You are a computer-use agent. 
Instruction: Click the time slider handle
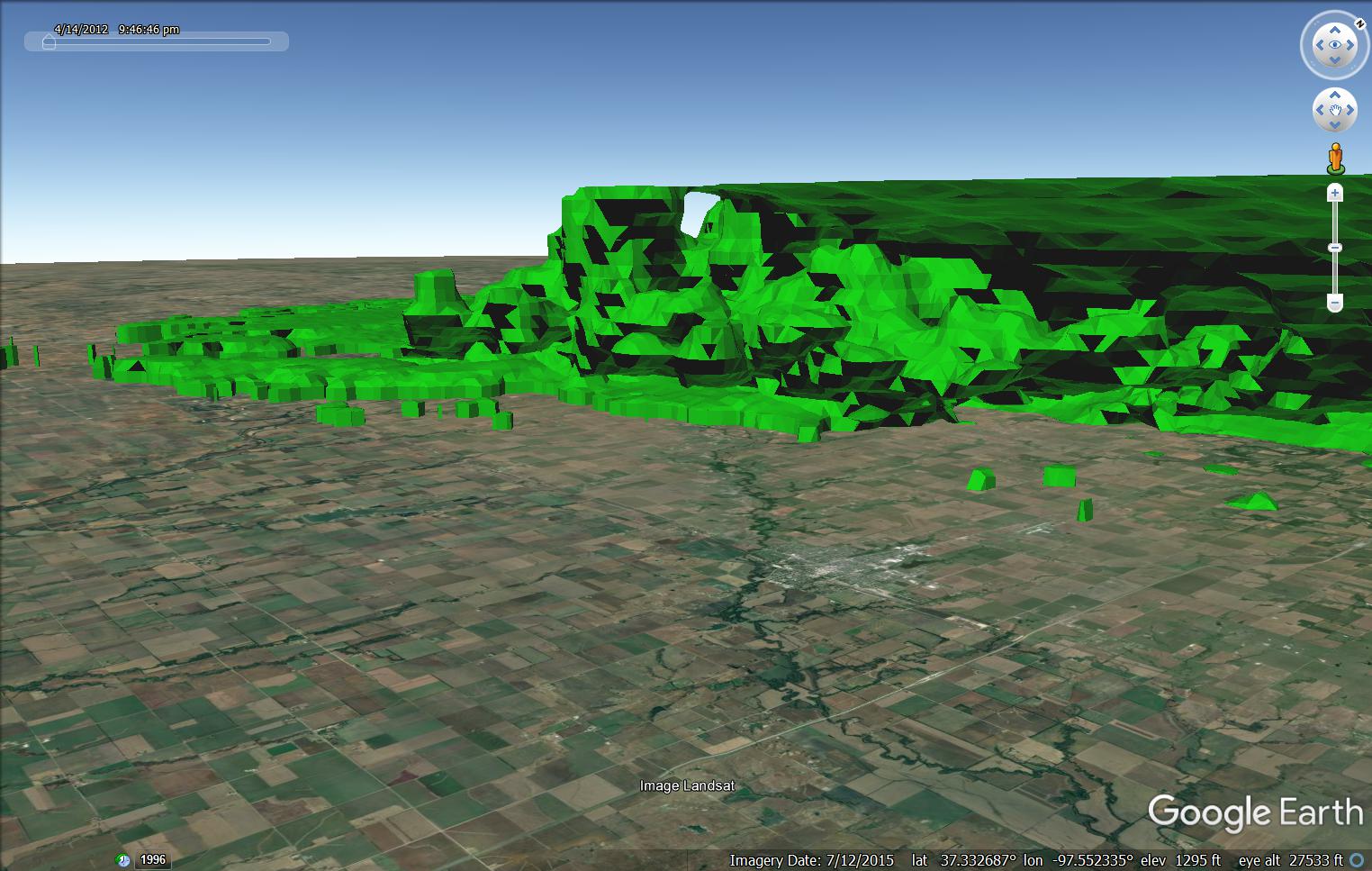pos(50,41)
